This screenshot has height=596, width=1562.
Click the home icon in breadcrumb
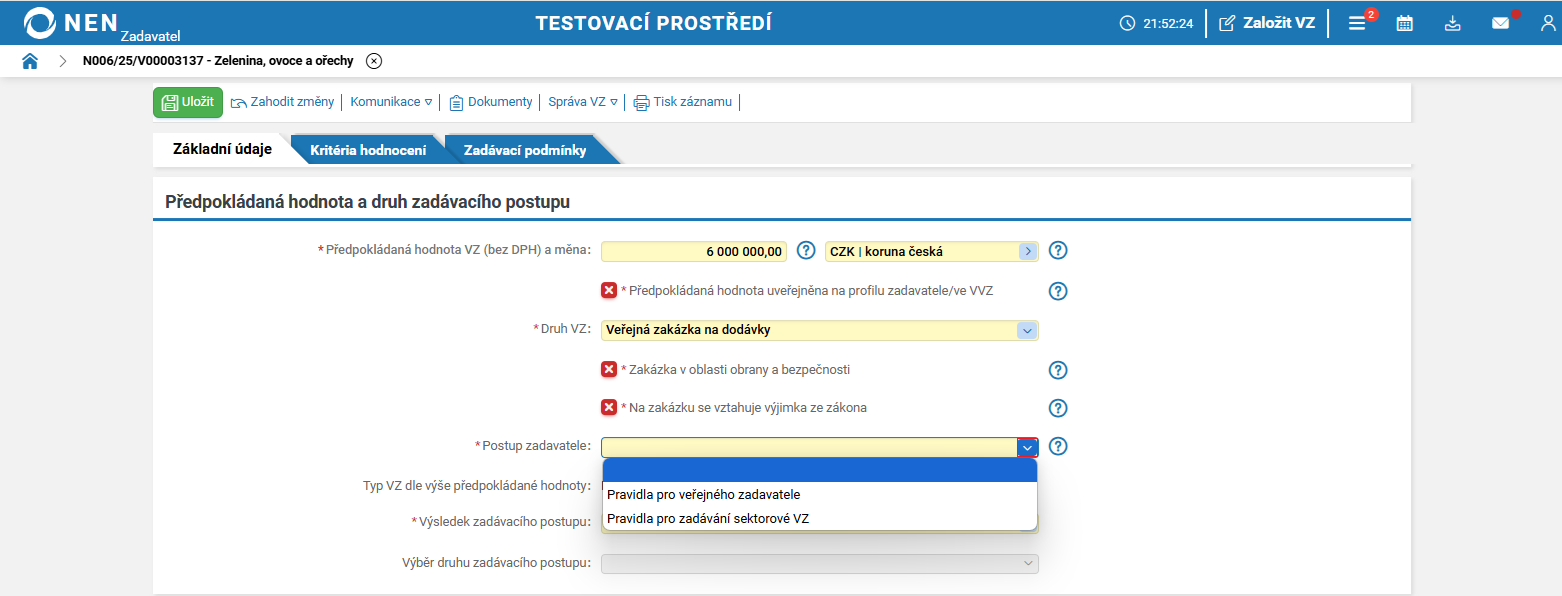click(x=30, y=61)
